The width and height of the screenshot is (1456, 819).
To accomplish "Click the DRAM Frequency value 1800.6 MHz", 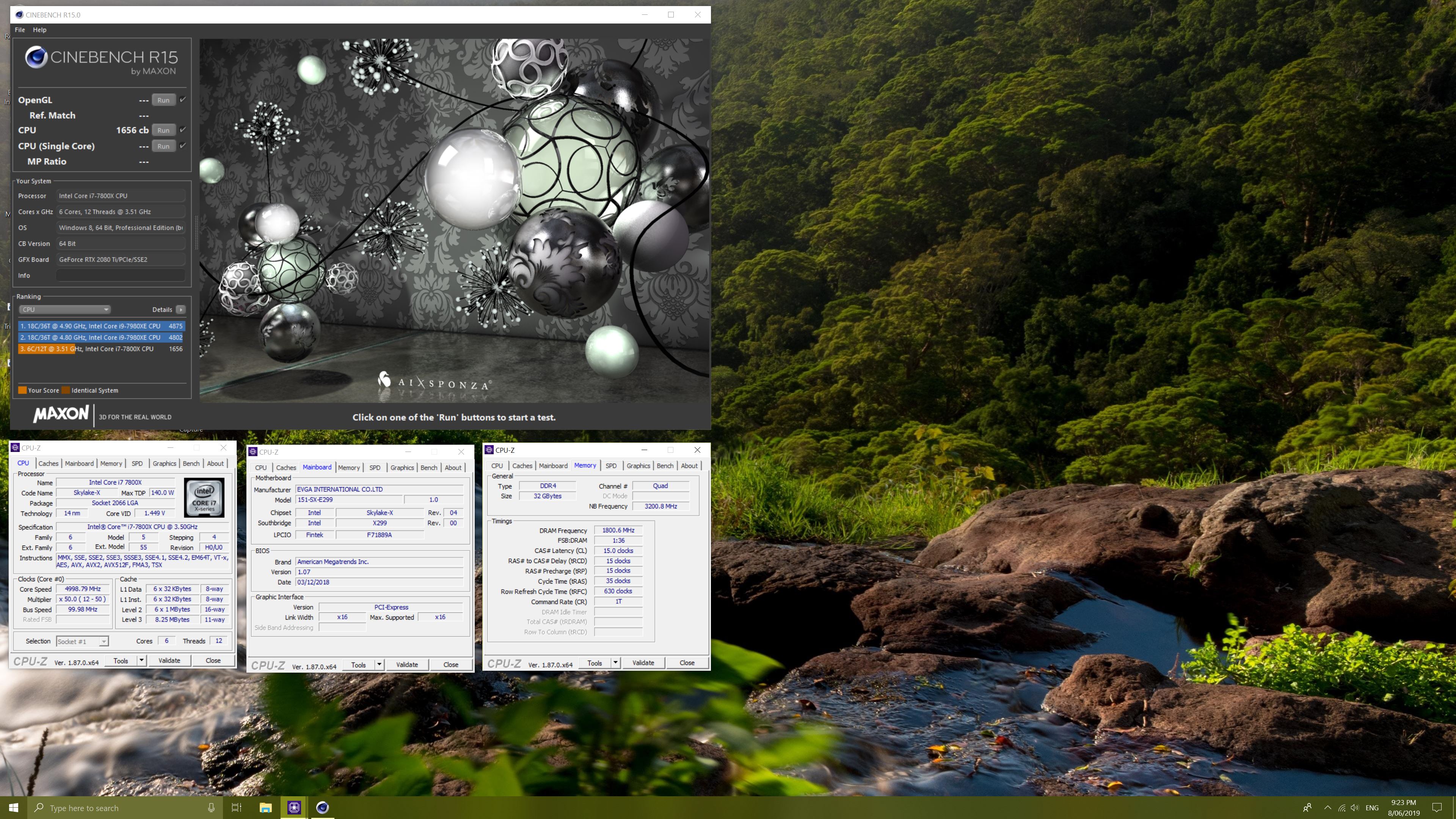I will pos(618,530).
